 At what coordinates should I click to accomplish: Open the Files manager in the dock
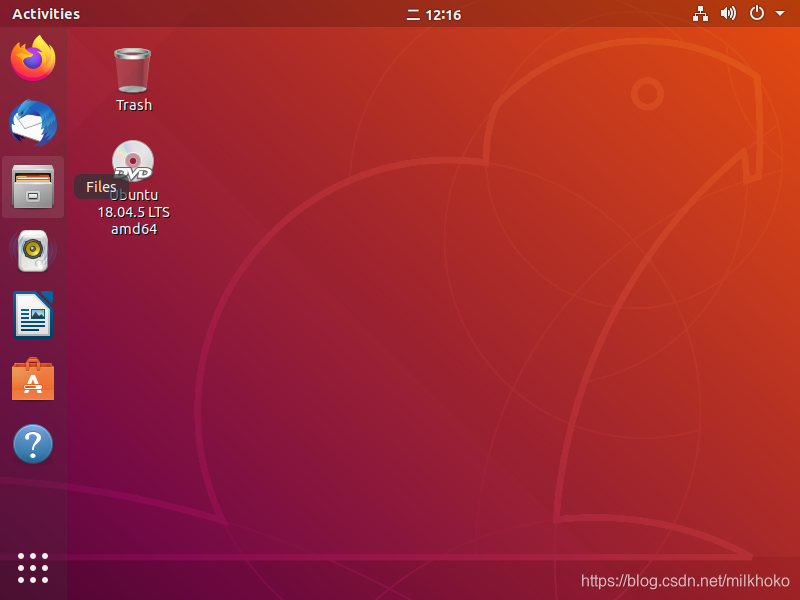33,187
